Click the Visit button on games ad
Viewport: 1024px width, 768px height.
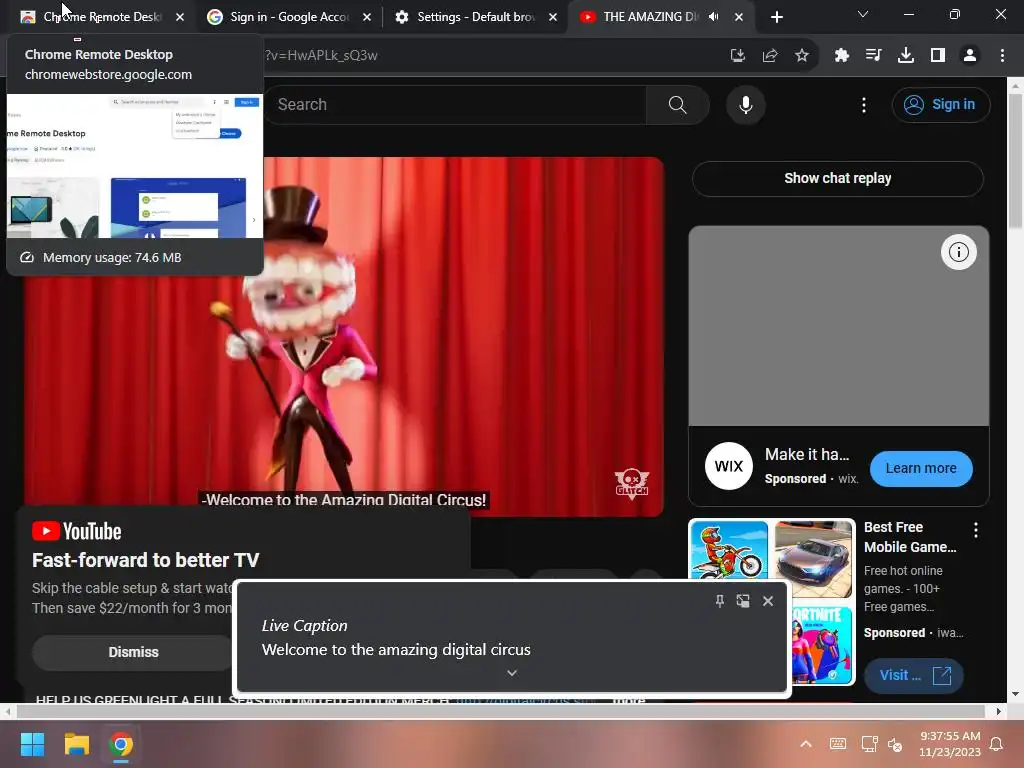(x=914, y=675)
